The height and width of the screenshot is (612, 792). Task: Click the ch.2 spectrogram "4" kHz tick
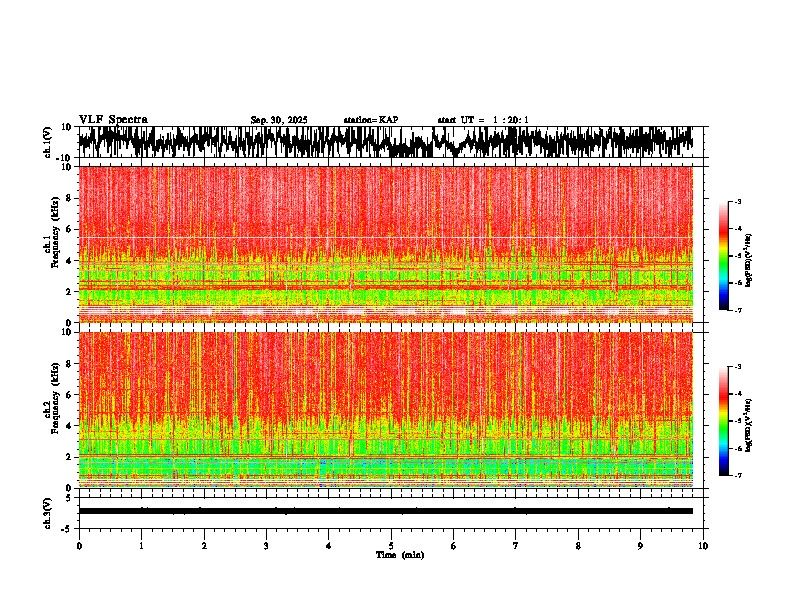click(69, 426)
